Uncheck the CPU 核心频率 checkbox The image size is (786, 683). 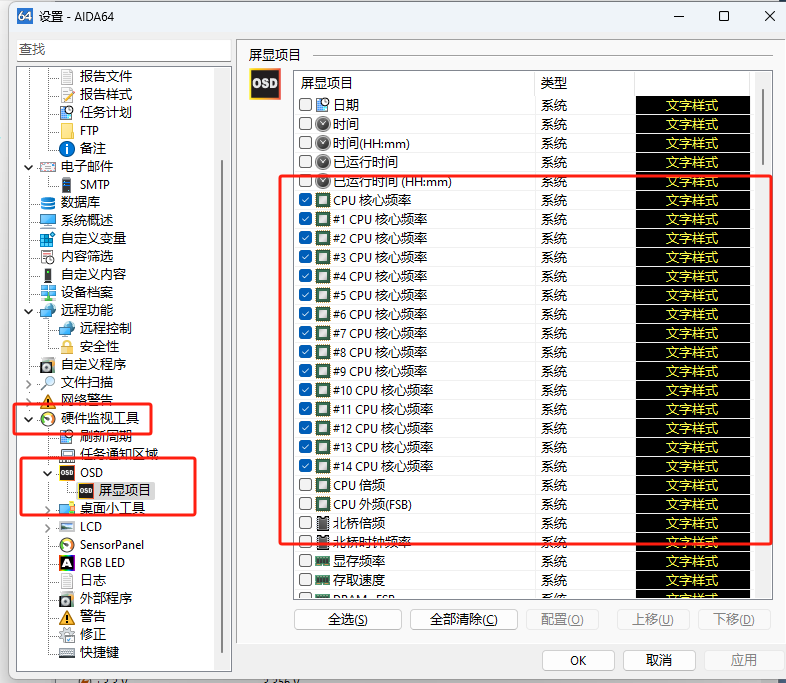pos(305,199)
